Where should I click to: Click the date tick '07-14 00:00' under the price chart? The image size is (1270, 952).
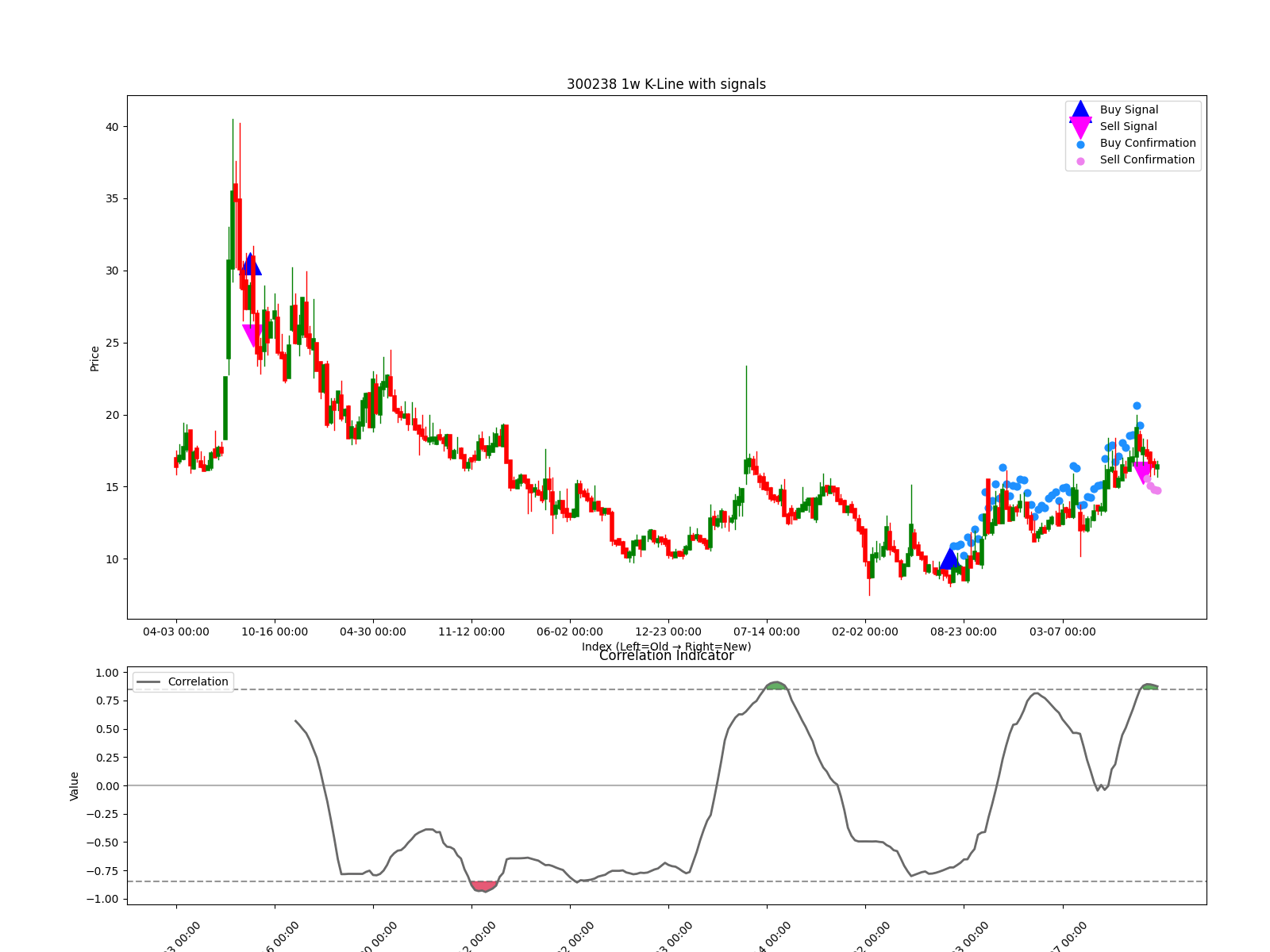pos(767,631)
